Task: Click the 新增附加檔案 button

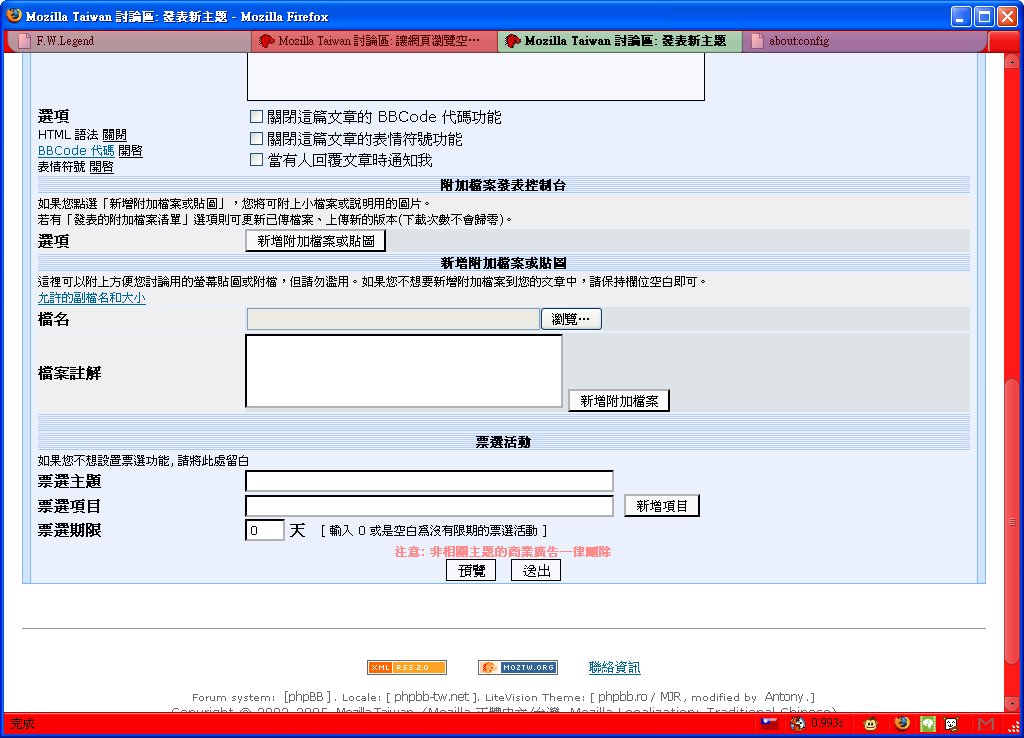Action: (x=619, y=401)
